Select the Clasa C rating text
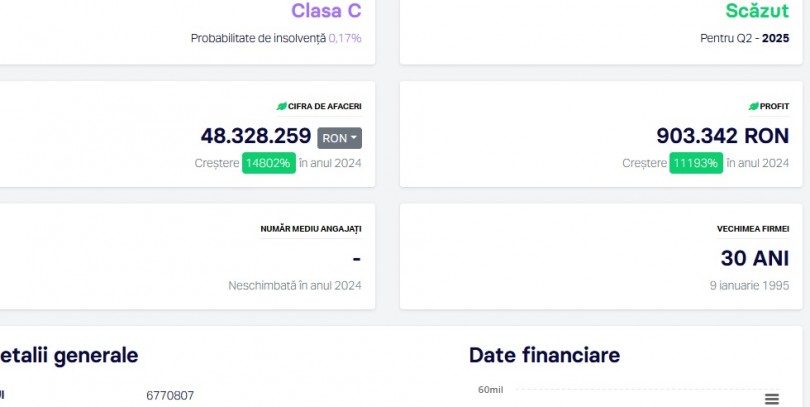 326,11
